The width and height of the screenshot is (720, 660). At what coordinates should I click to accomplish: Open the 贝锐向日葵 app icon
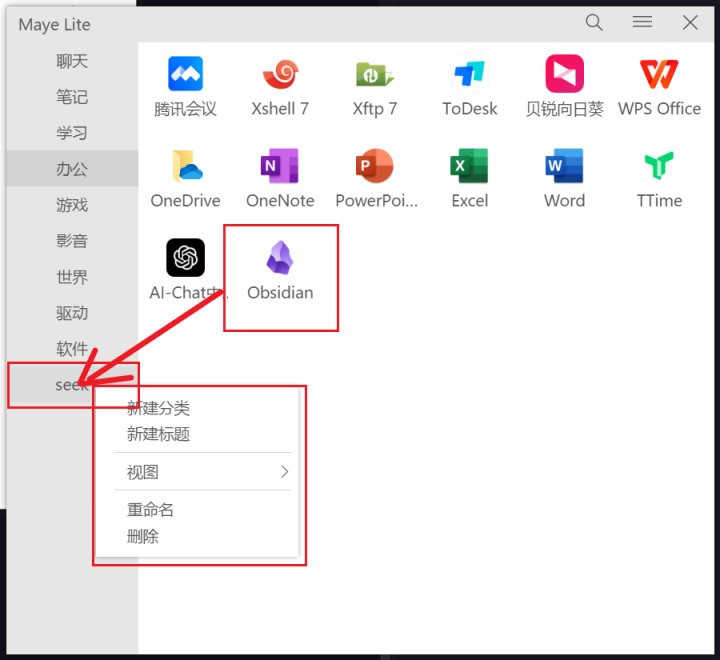click(x=564, y=74)
